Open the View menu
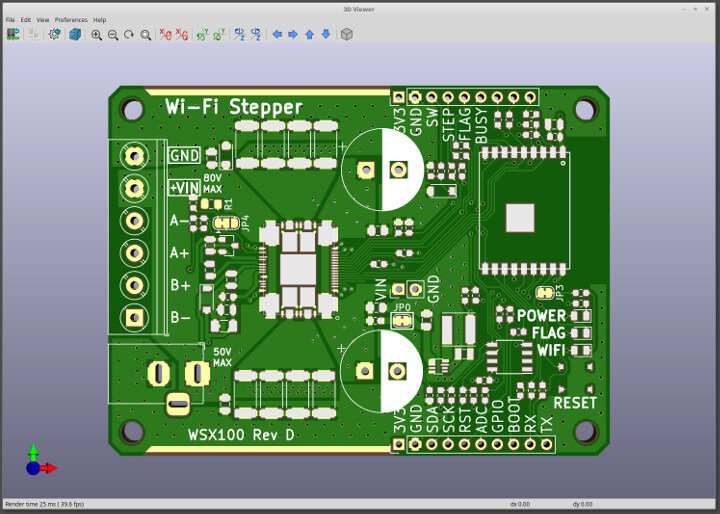Image resolution: width=720 pixels, height=514 pixels. tap(43, 20)
